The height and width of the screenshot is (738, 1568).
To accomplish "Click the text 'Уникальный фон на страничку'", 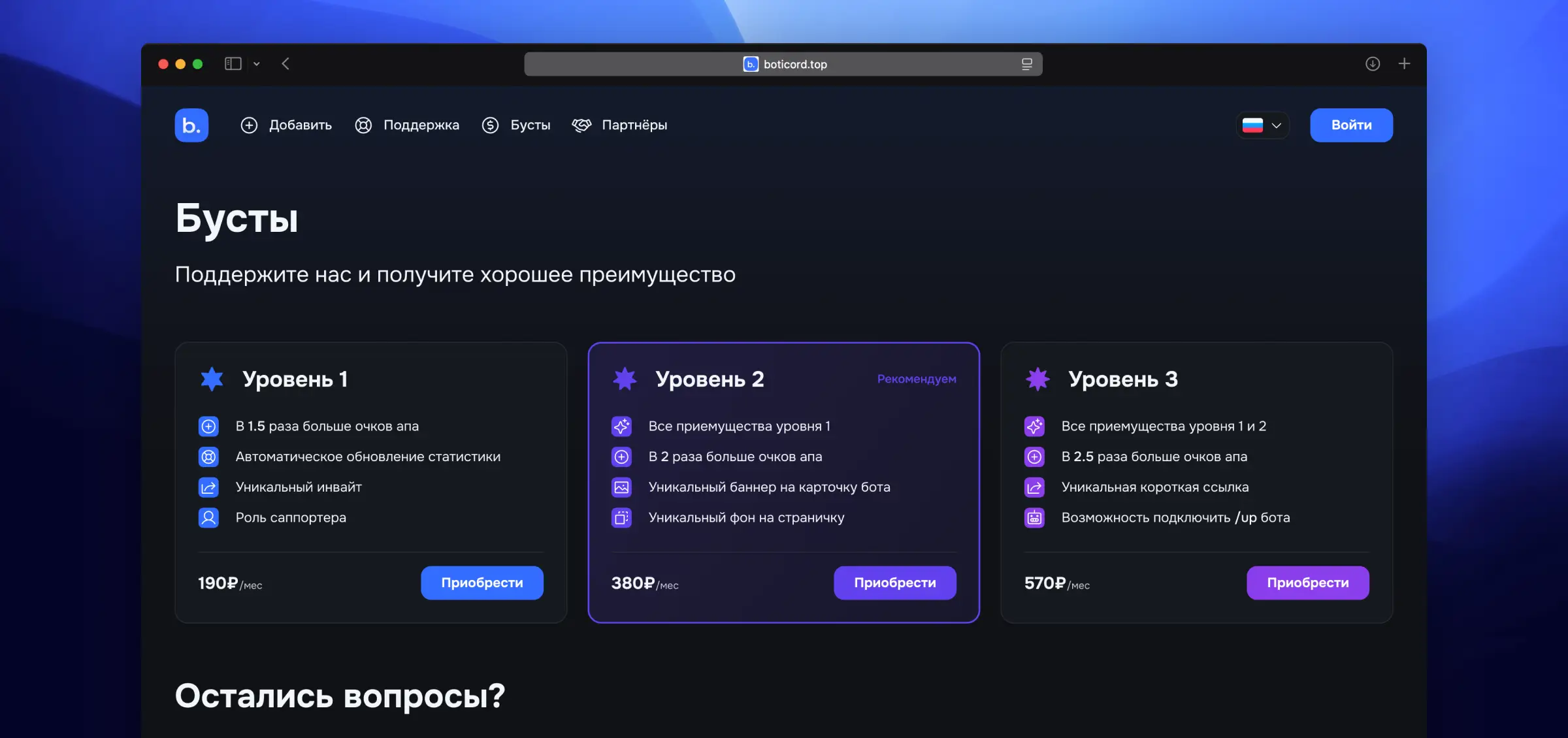I will pyautogui.click(x=746, y=518).
